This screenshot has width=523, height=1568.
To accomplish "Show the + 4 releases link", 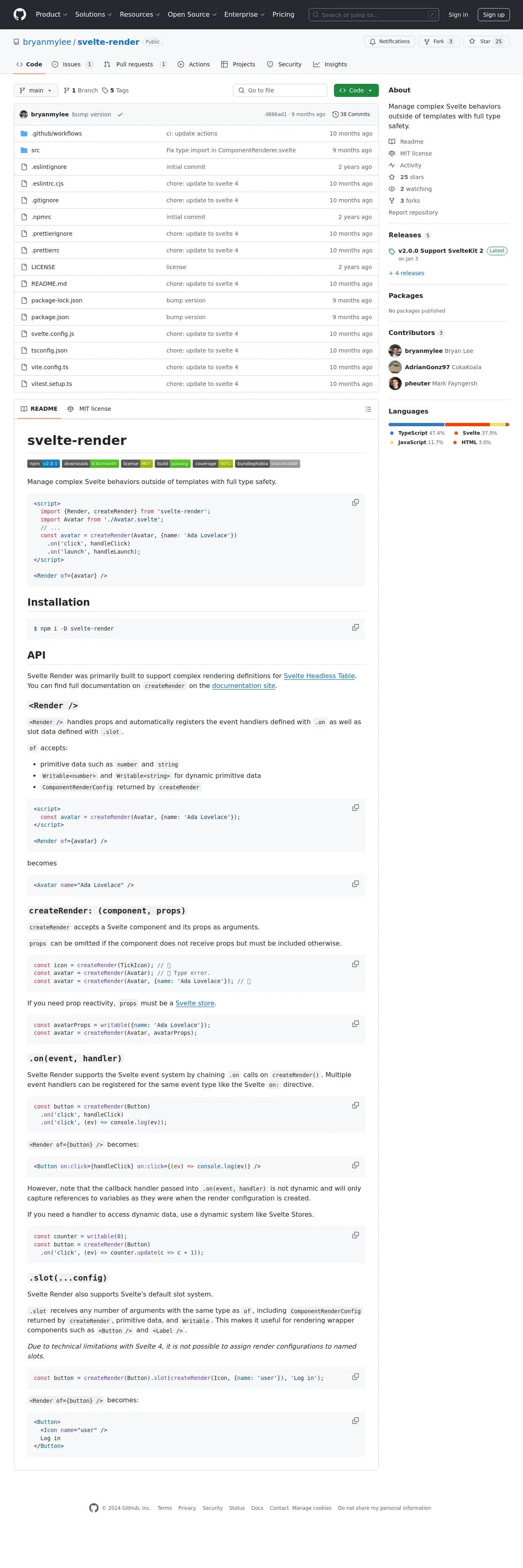I will pyautogui.click(x=407, y=273).
